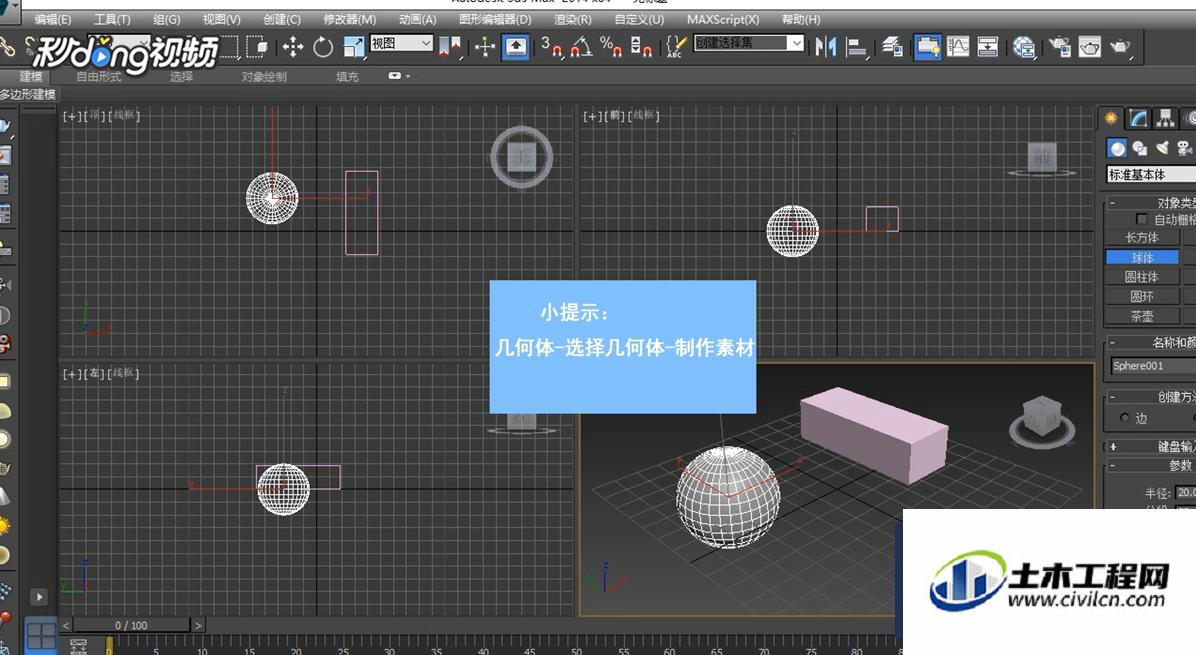Open the 创建(C) menu
The width and height of the screenshot is (1196, 655).
pos(282,19)
